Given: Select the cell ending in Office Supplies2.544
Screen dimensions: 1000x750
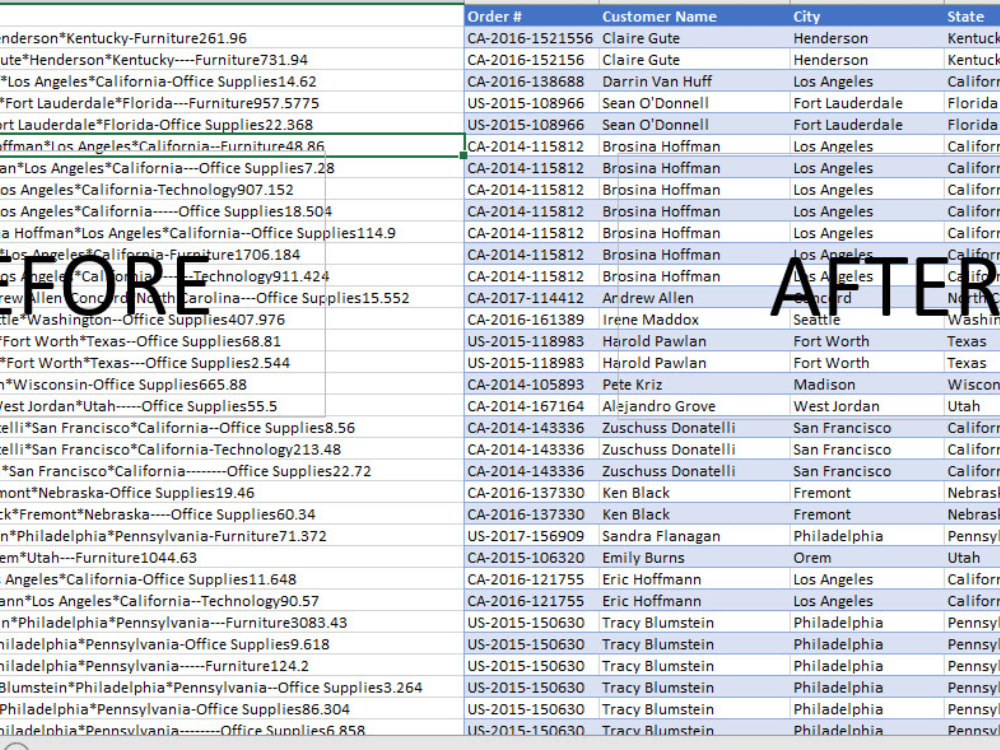Looking at the screenshot, I should pos(232,363).
